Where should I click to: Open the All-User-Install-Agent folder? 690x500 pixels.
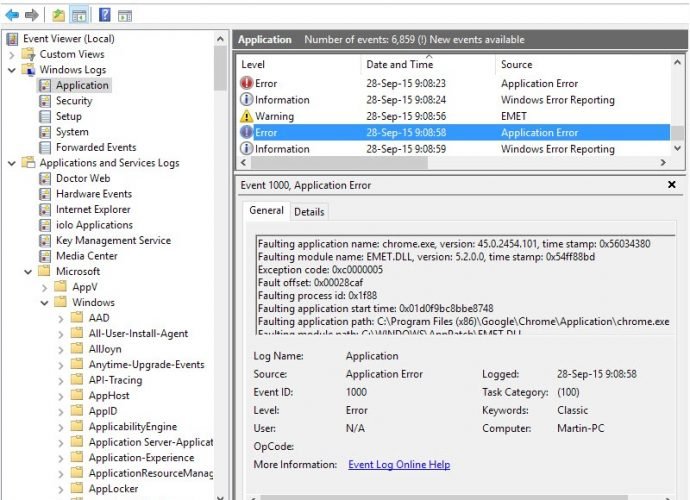point(138,334)
